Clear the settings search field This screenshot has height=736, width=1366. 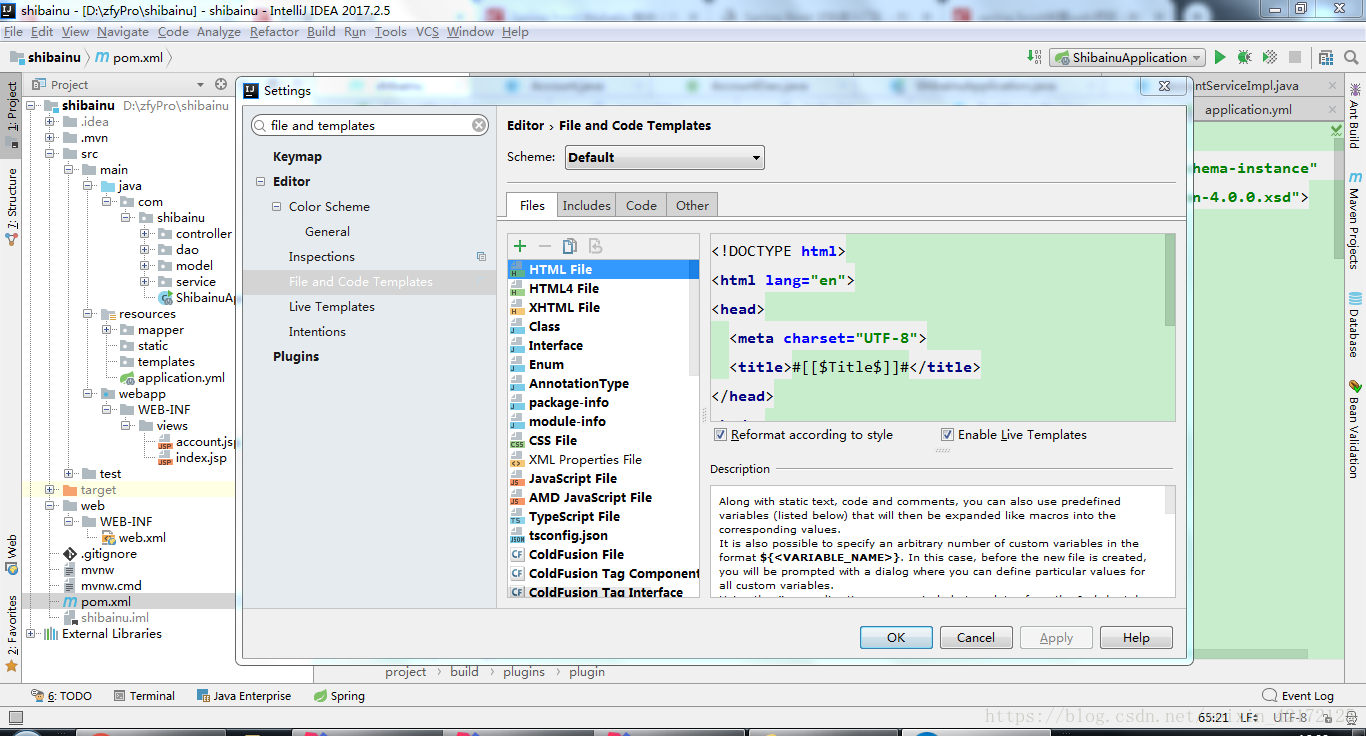[479, 125]
